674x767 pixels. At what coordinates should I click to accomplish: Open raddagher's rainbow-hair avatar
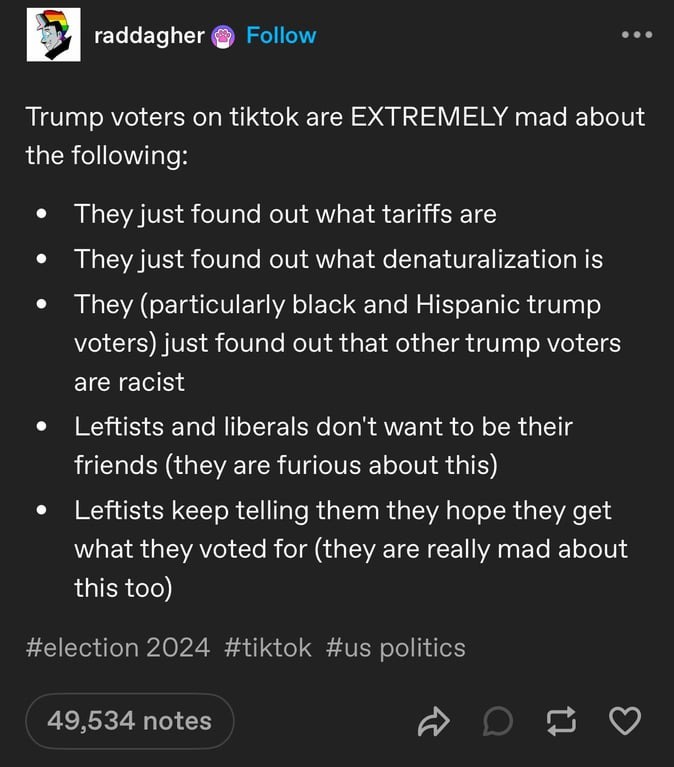tap(53, 35)
